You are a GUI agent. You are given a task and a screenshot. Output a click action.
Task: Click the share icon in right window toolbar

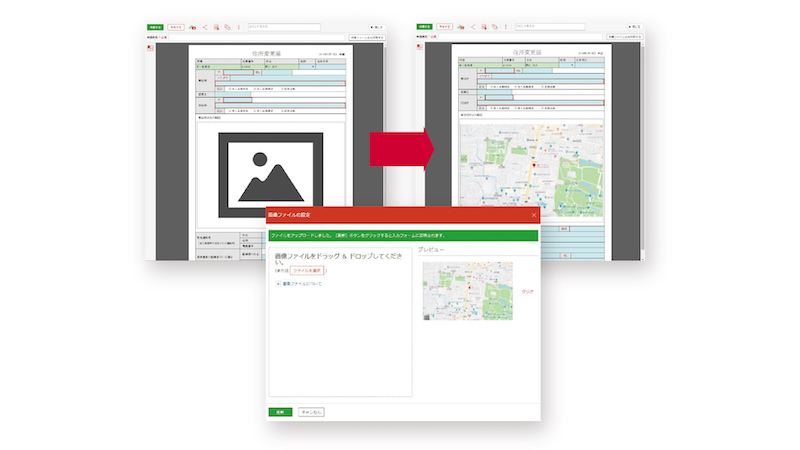point(474,28)
